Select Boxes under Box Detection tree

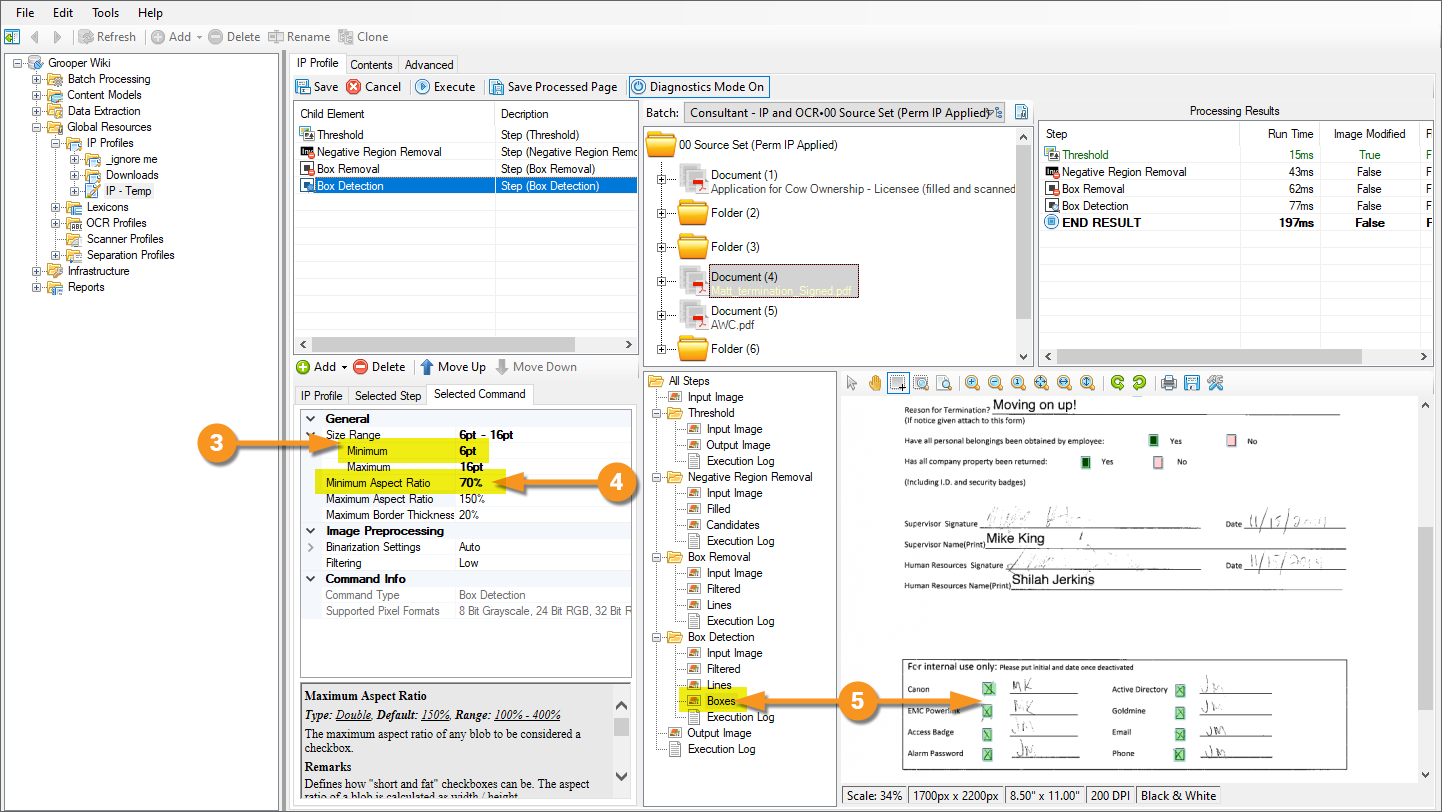(720, 701)
